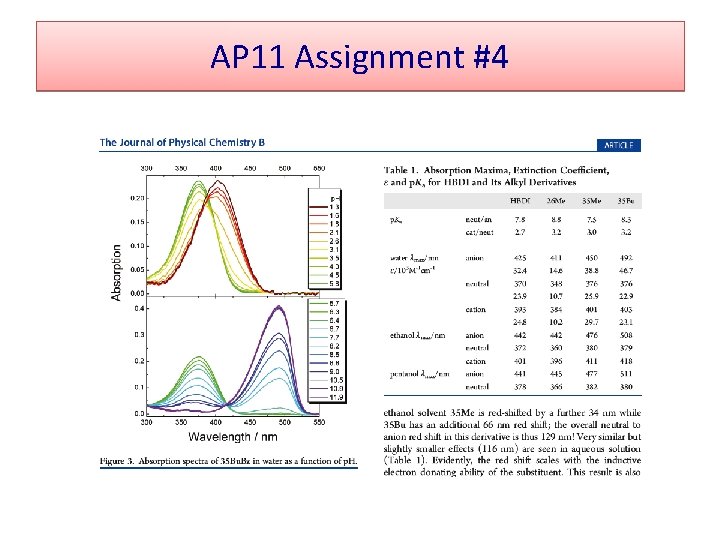
Task: Click the "Wavelength / nm" x-axis label
Action: 233,436
